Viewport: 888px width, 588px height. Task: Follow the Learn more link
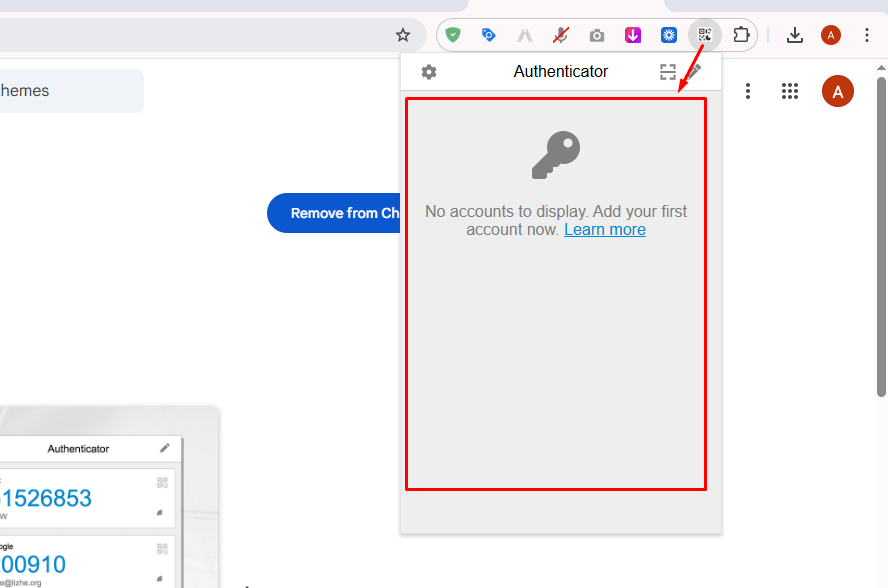tap(605, 229)
